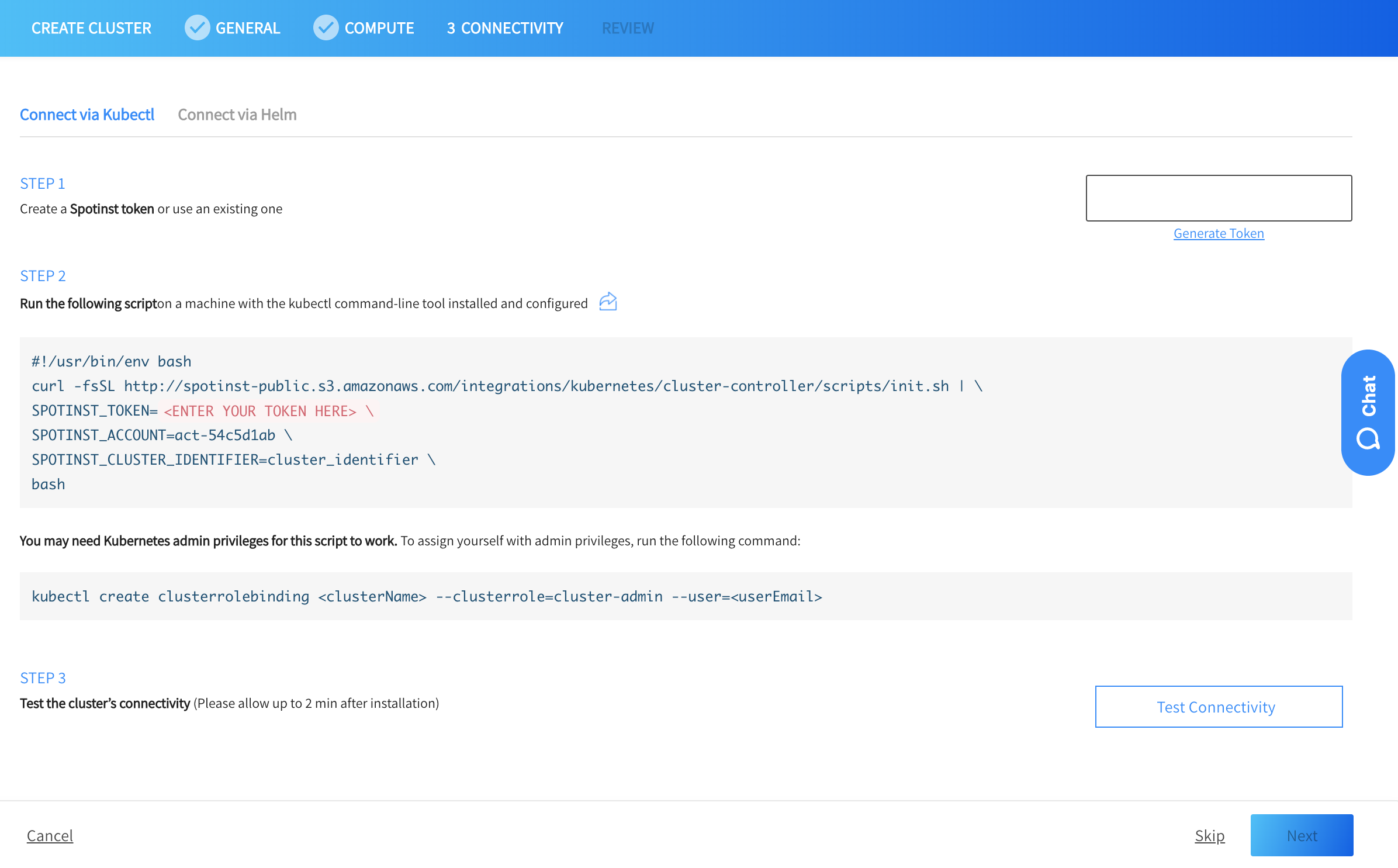Image resolution: width=1398 pixels, height=868 pixels.
Task: Go to the General wizard step
Action: 248,28
